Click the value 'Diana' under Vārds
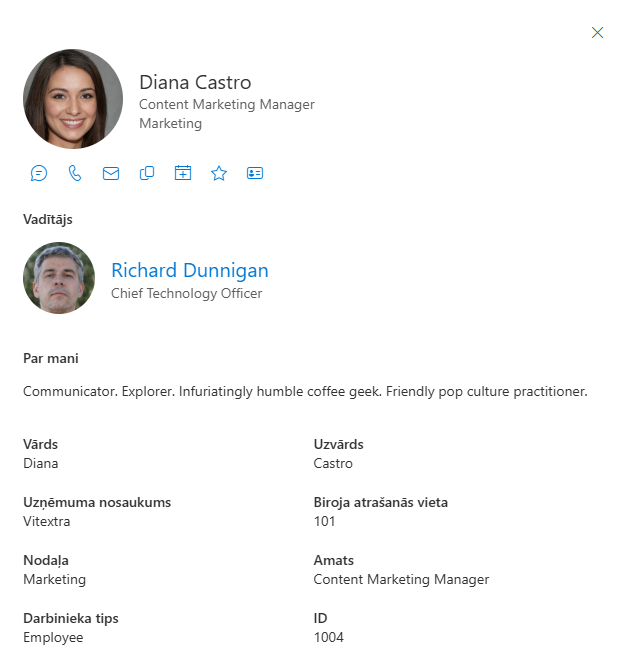The width and height of the screenshot is (625, 653). [x=40, y=464]
